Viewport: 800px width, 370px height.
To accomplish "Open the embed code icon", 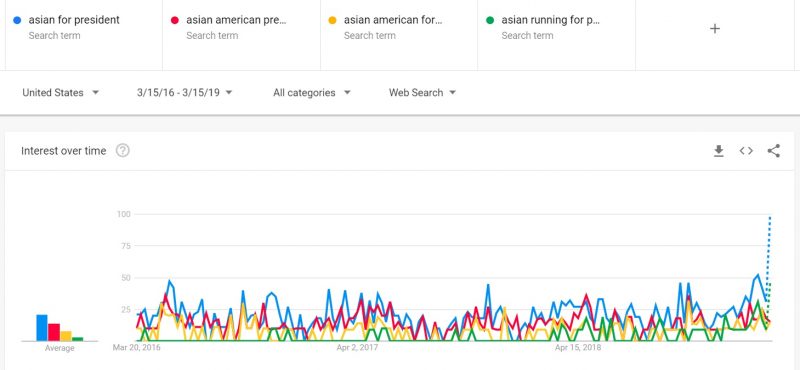I will point(746,151).
